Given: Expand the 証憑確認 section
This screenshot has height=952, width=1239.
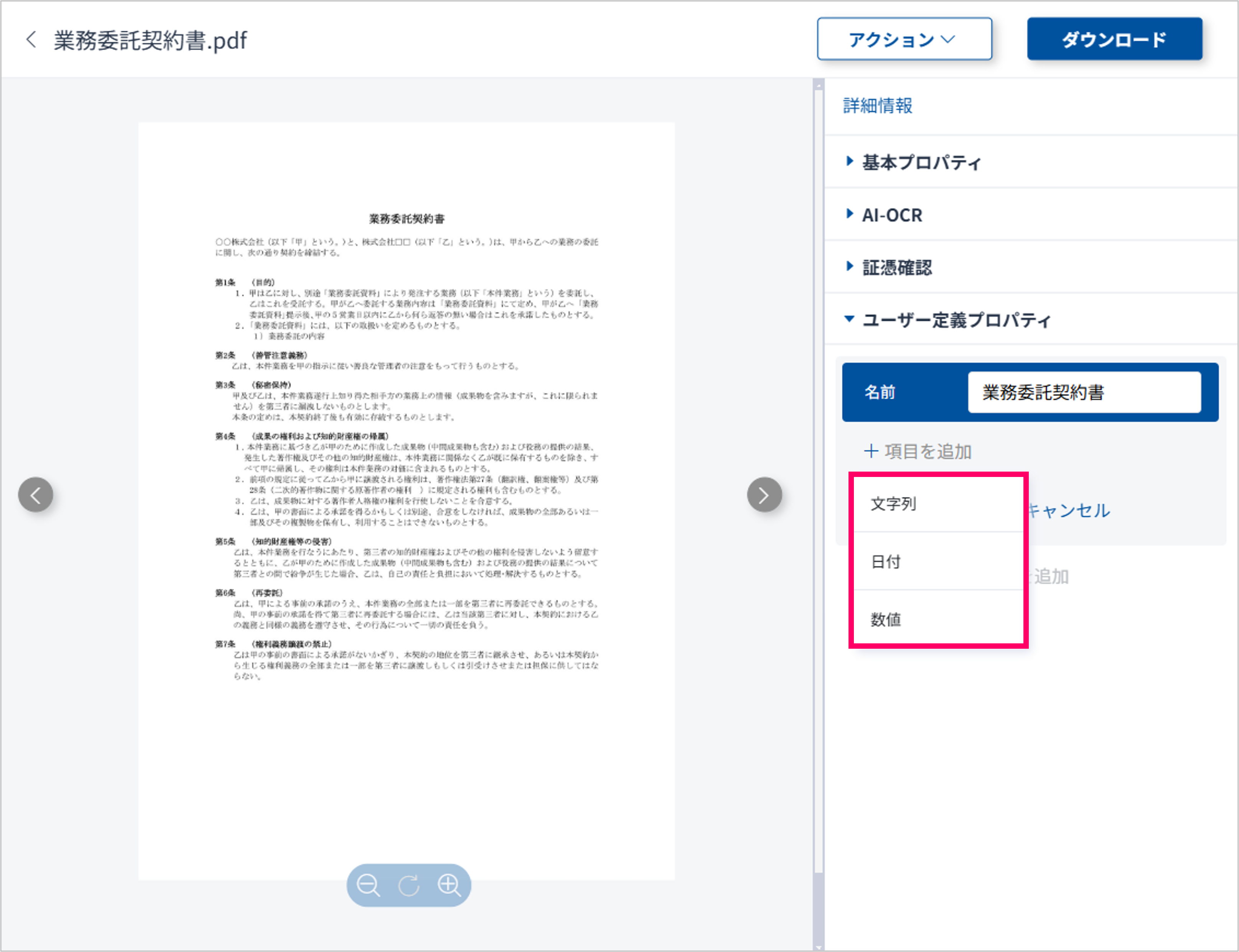Looking at the screenshot, I should pos(897,268).
